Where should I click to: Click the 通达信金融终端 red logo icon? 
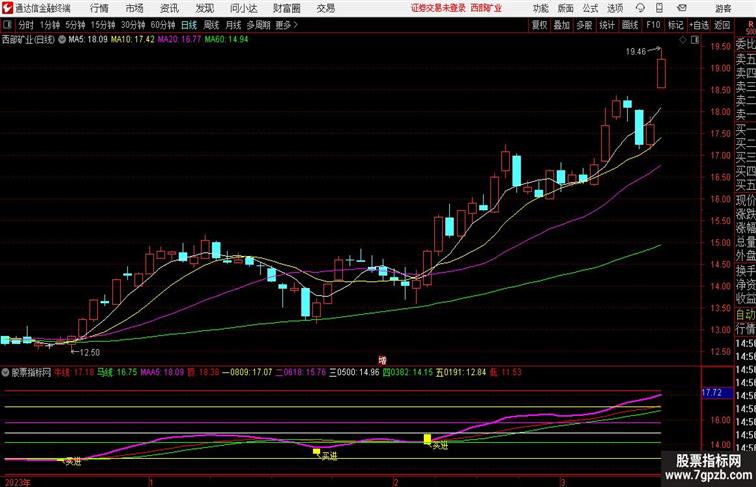coord(7,8)
